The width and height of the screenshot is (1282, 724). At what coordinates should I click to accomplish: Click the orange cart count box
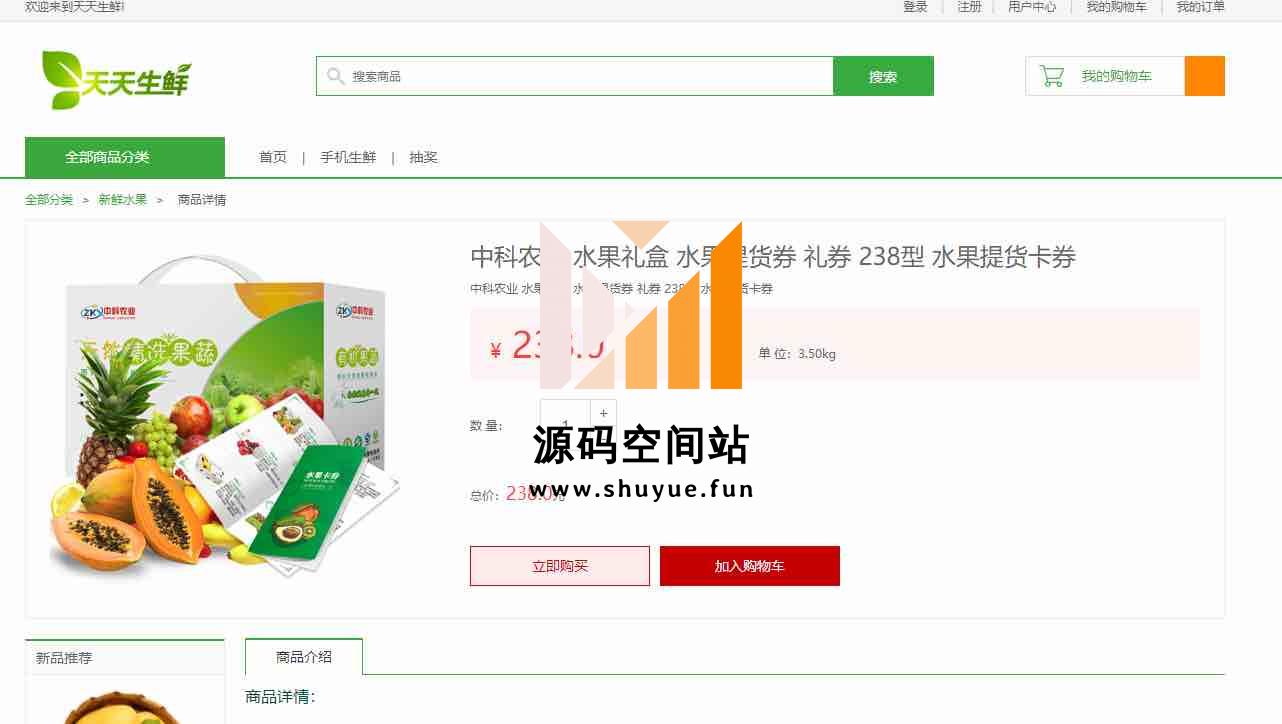click(1204, 76)
